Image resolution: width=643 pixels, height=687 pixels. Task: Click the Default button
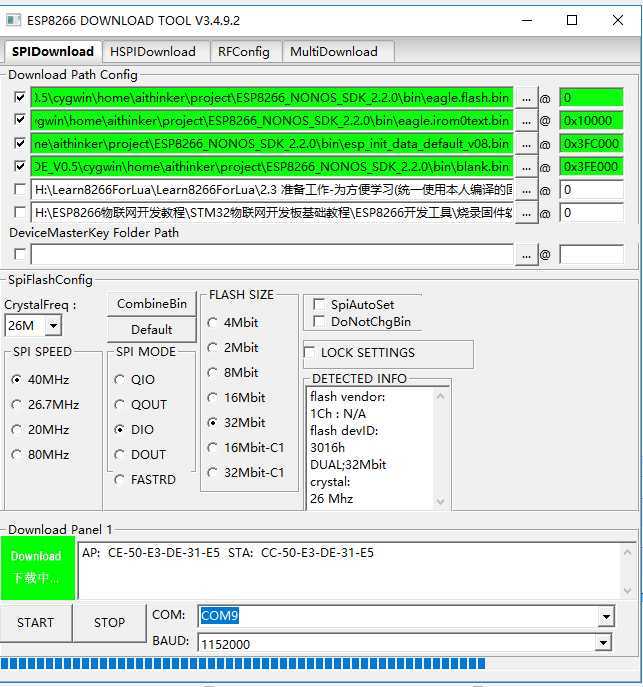tap(152, 329)
